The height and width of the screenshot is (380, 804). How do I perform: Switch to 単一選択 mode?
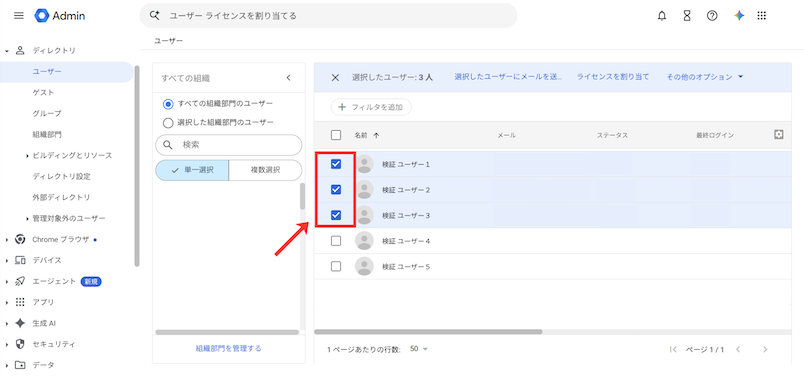[192, 170]
